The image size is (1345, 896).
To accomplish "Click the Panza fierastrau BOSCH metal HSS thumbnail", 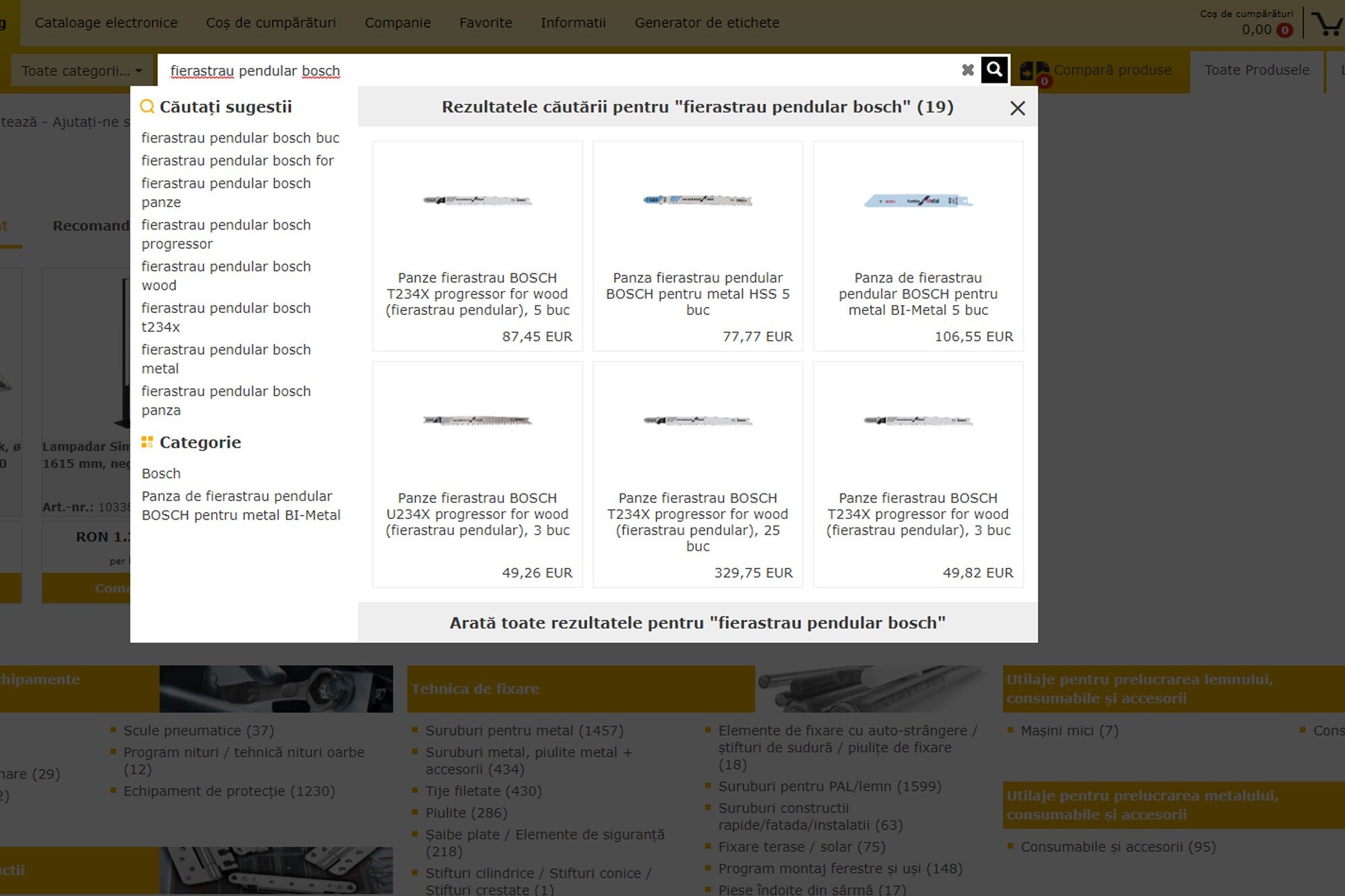I will [697, 200].
